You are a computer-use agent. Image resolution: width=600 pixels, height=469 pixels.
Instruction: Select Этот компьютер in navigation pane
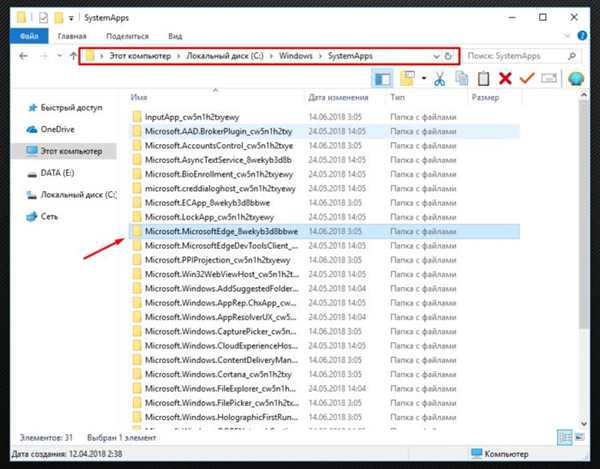(x=64, y=151)
